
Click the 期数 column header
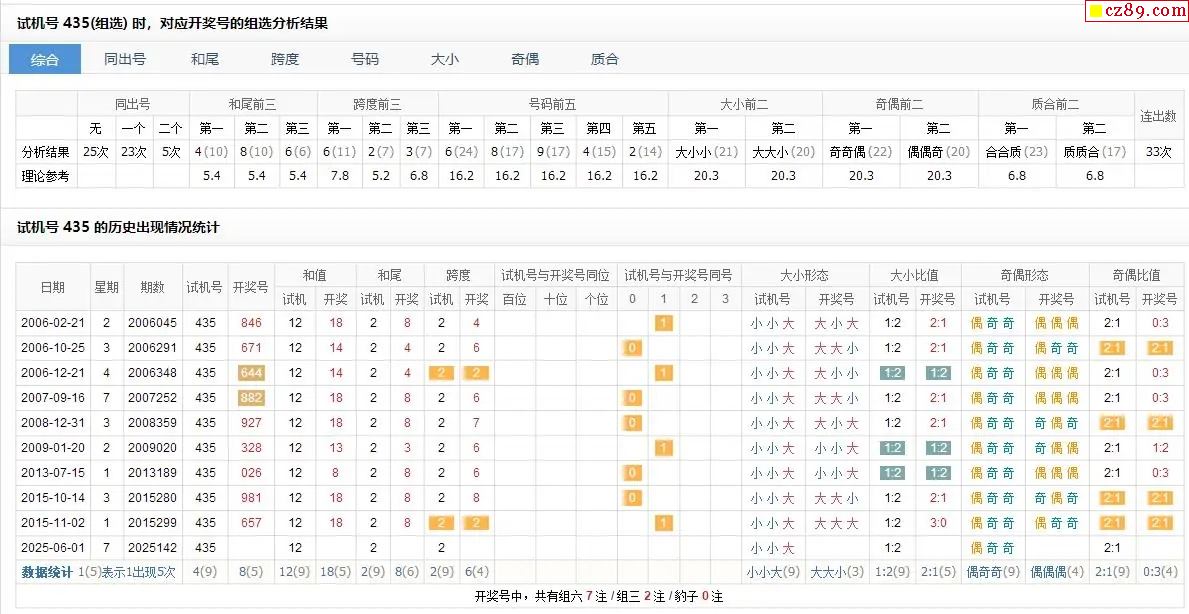(x=152, y=287)
